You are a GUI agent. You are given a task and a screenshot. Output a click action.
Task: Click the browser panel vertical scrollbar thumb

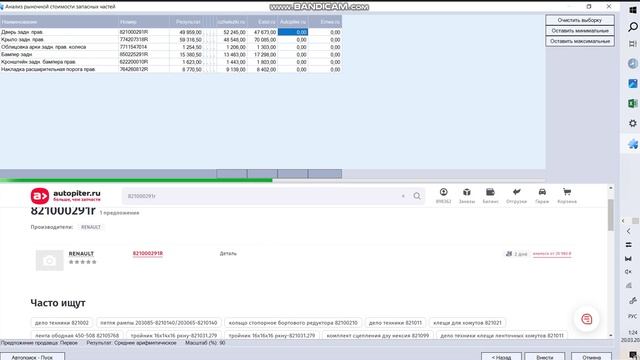[x=611, y=215]
